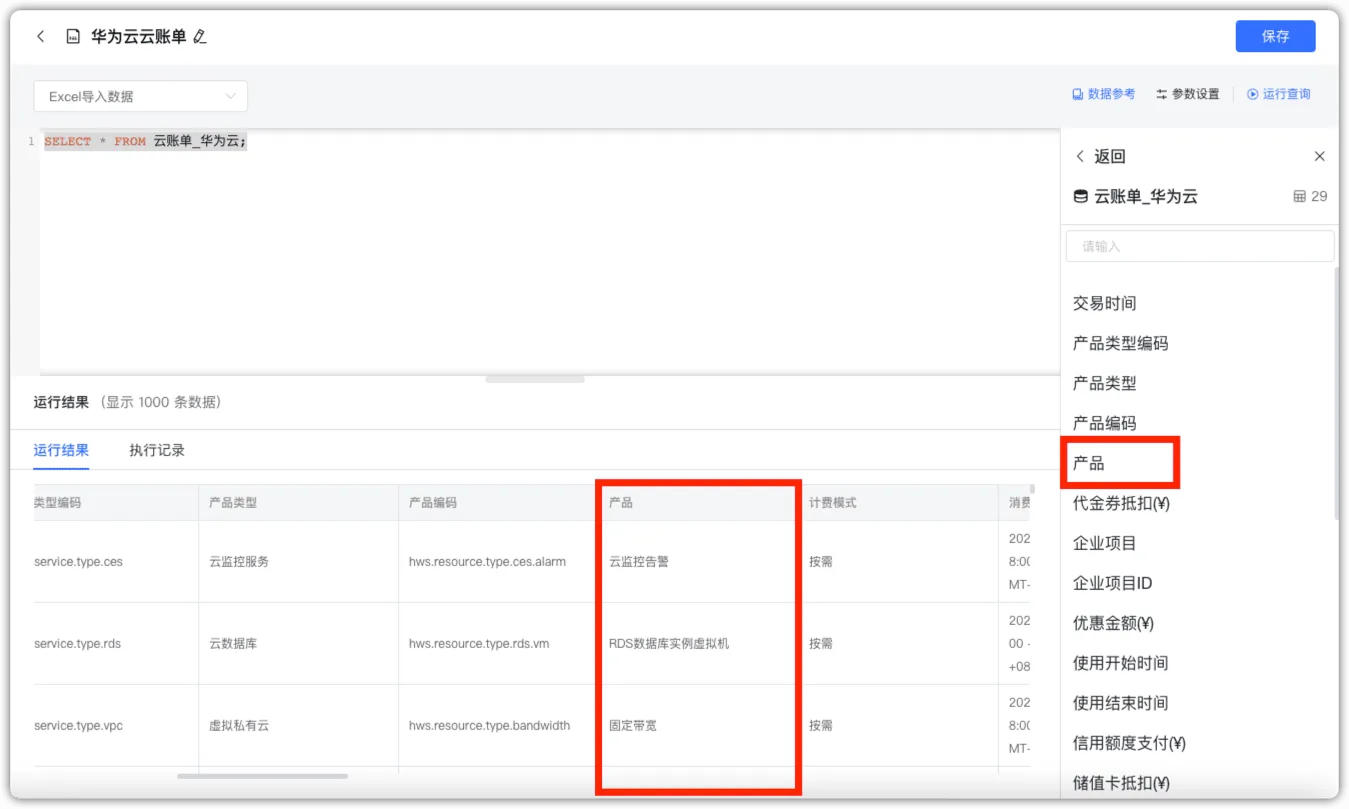
Task: Click the table icon showing 29 columns
Action: click(x=1300, y=197)
